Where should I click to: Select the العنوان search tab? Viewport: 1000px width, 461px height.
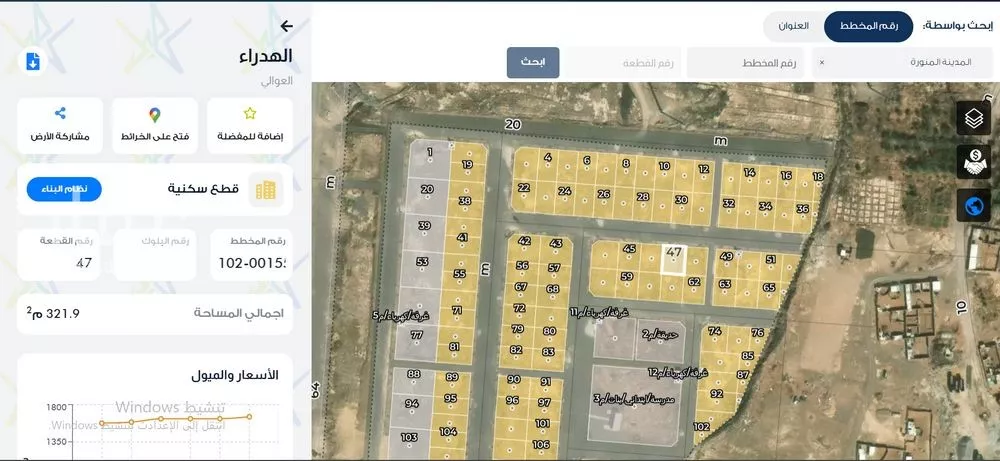(x=793, y=27)
